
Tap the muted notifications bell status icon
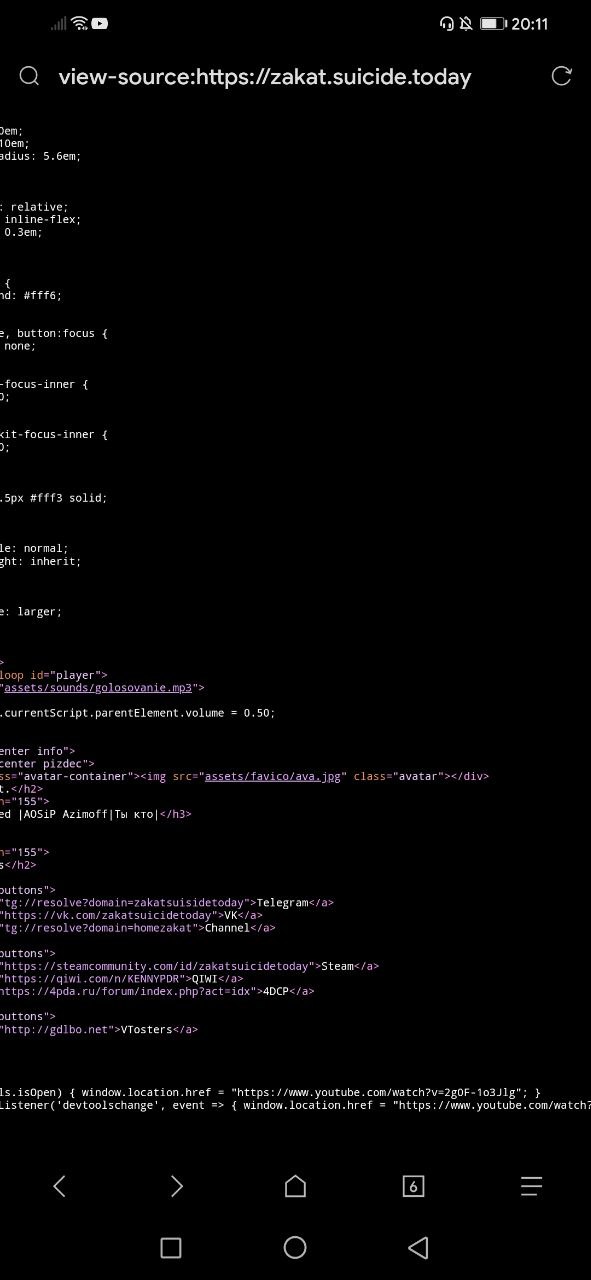click(466, 23)
